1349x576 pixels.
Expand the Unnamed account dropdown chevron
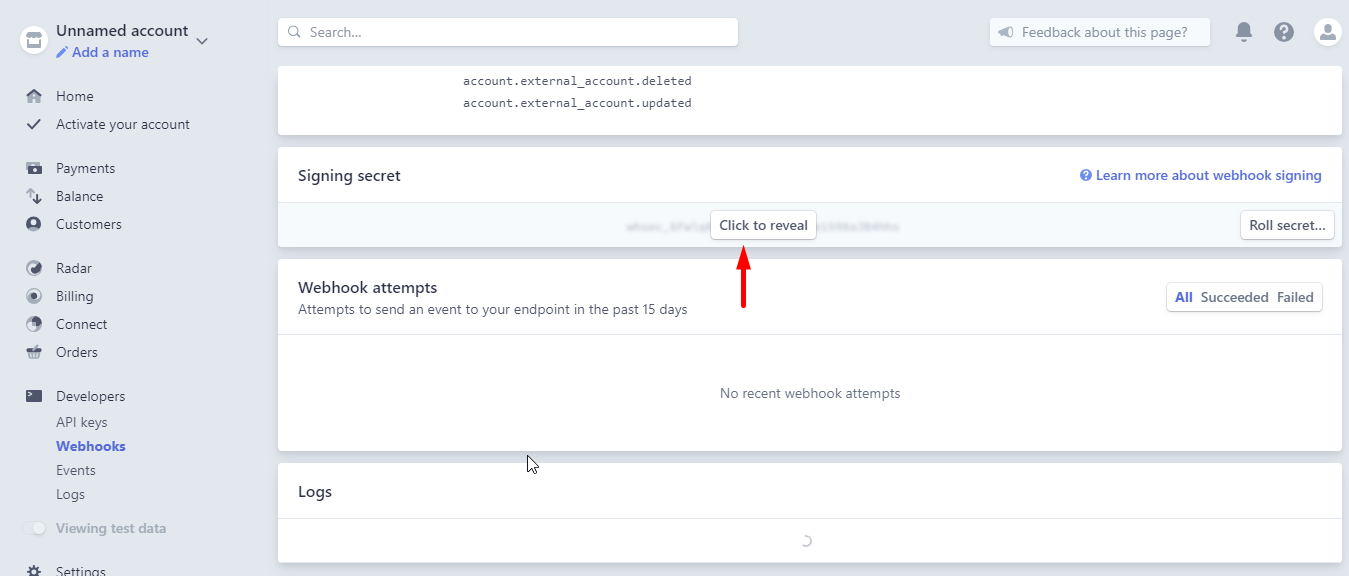pos(202,41)
